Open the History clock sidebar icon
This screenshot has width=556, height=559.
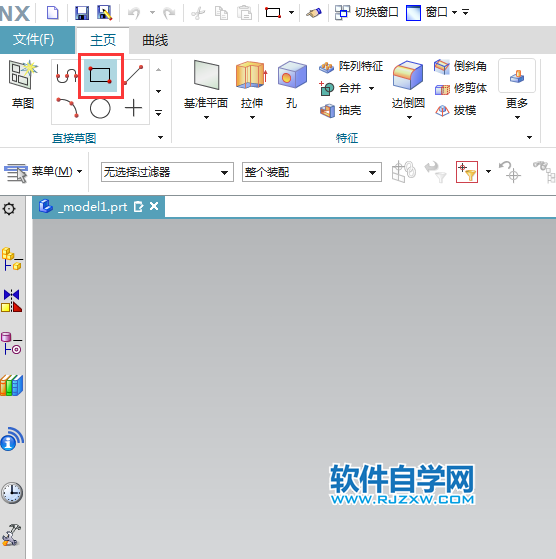12,493
